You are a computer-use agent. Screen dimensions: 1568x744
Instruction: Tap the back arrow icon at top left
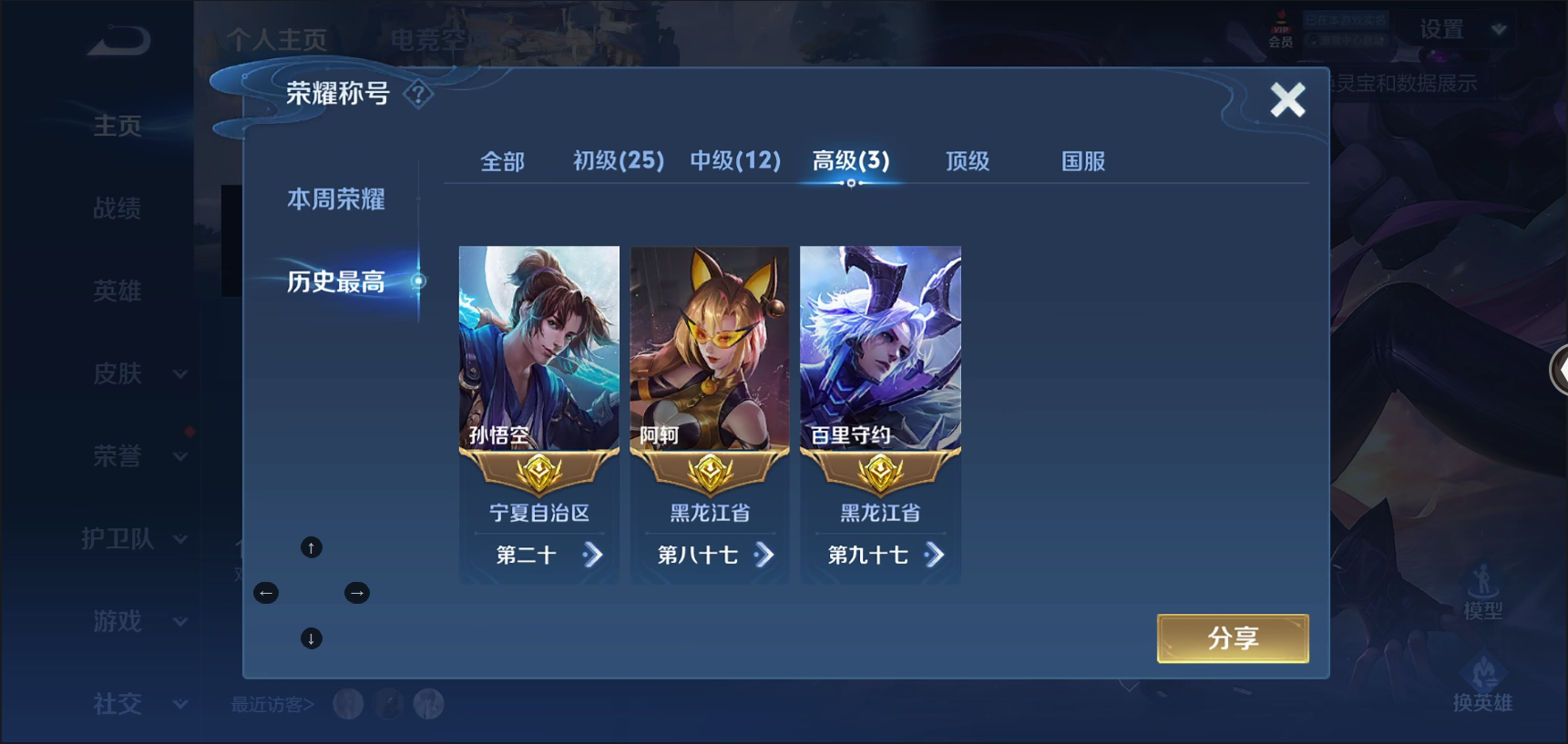tap(118, 40)
